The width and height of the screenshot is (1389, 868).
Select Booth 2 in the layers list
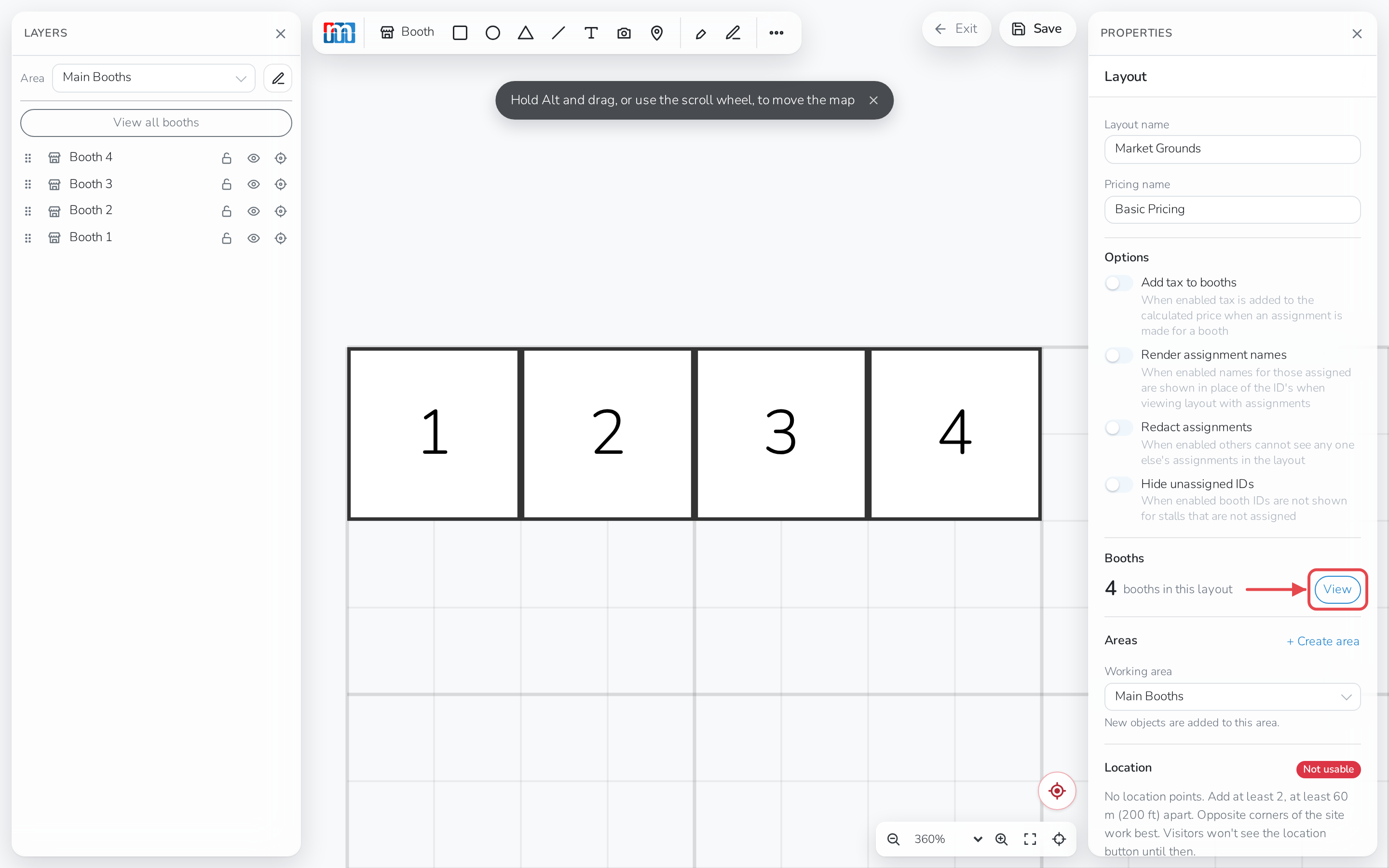[x=91, y=210]
